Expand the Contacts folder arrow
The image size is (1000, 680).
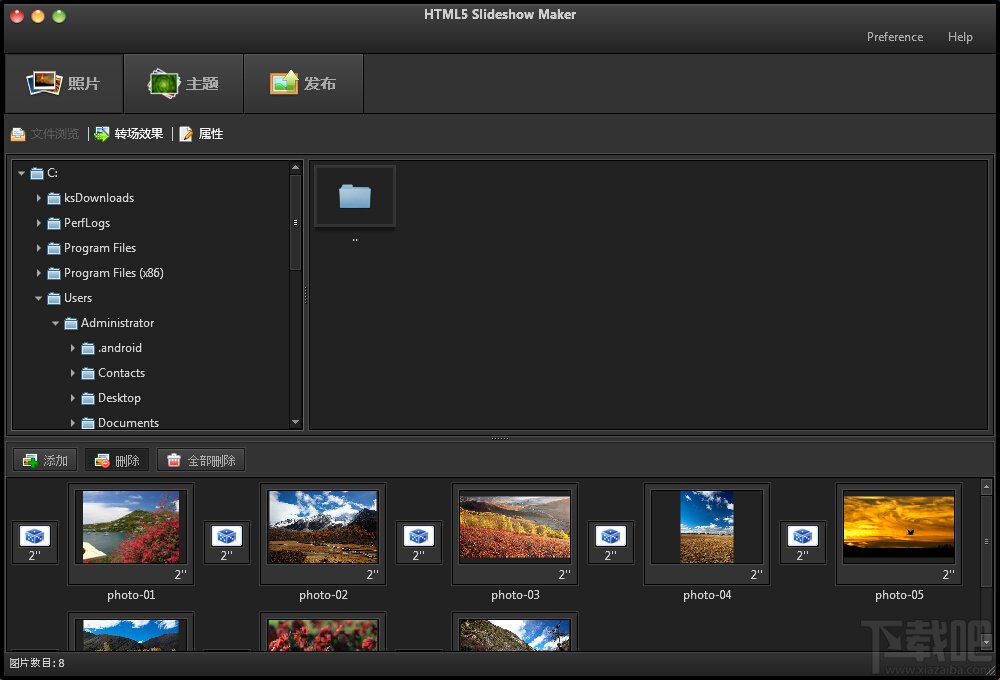click(x=72, y=373)
